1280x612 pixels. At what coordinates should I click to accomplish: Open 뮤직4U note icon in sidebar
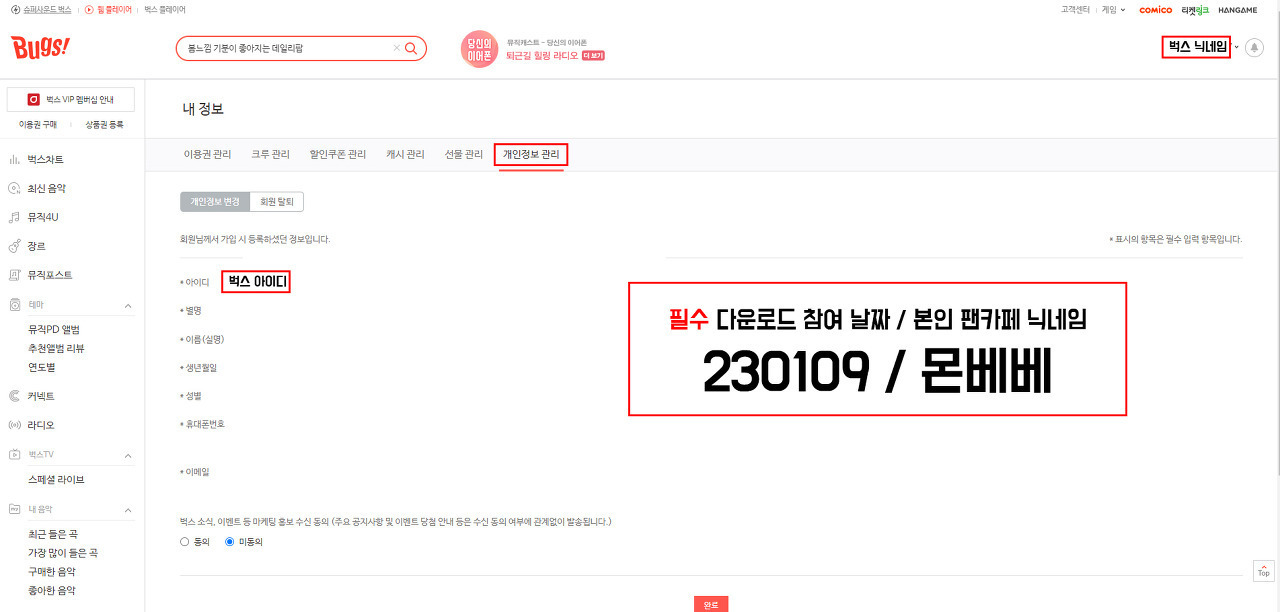tap(14, 217)
